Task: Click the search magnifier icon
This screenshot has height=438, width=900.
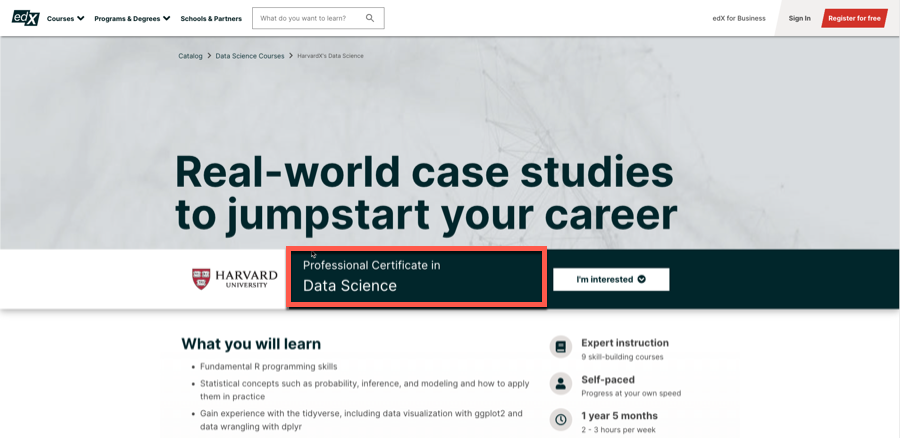Action: [x=370, y=18]
